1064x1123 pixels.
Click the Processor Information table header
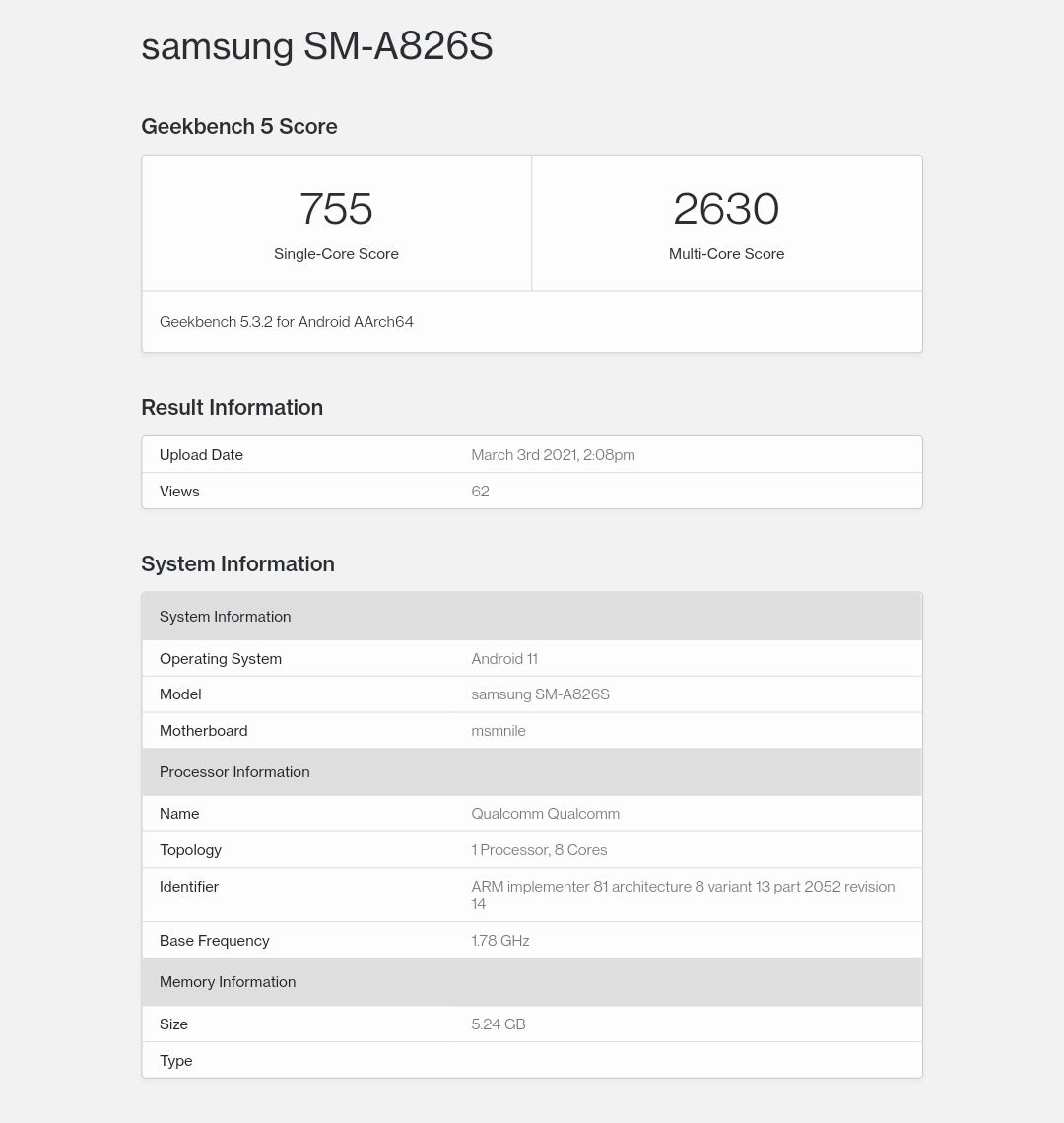[532, 772]
